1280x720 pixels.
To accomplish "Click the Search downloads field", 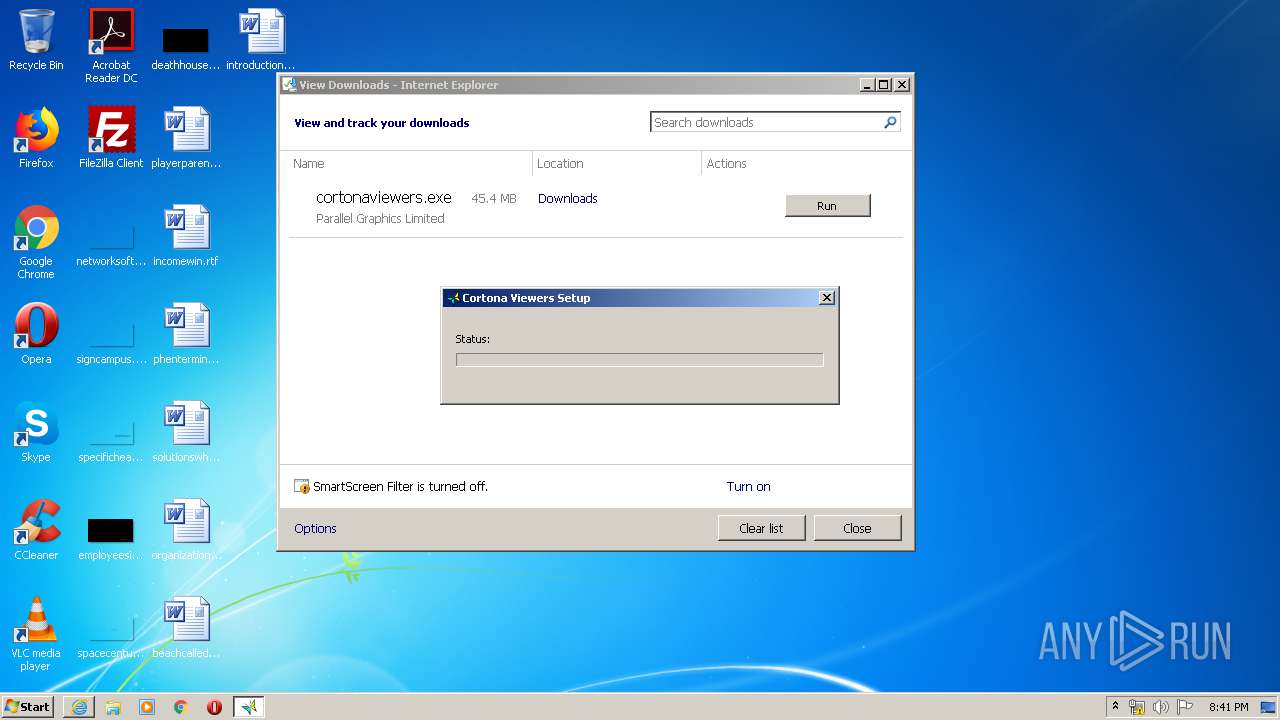I will click(x=766, y=122).
